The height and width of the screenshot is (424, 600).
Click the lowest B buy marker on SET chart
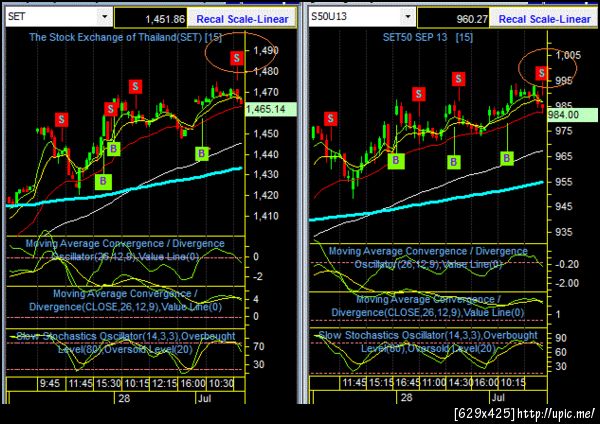pos(103,181)
